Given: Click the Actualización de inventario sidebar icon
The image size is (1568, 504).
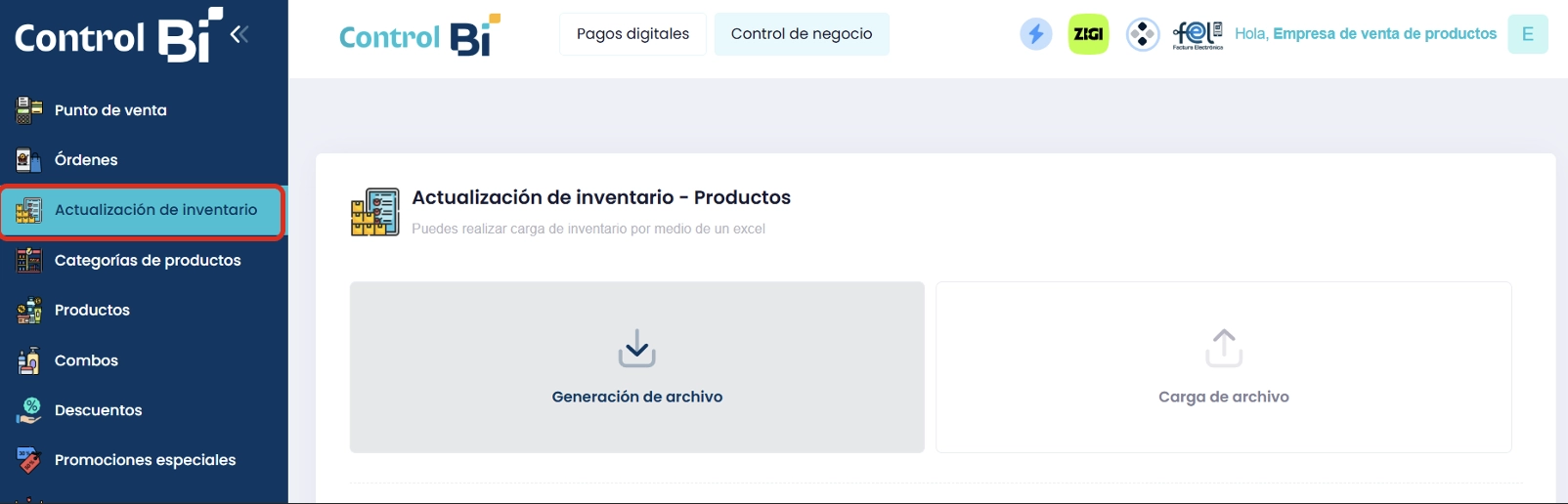Looking at the screenshot, I should [x=29, y=210].
